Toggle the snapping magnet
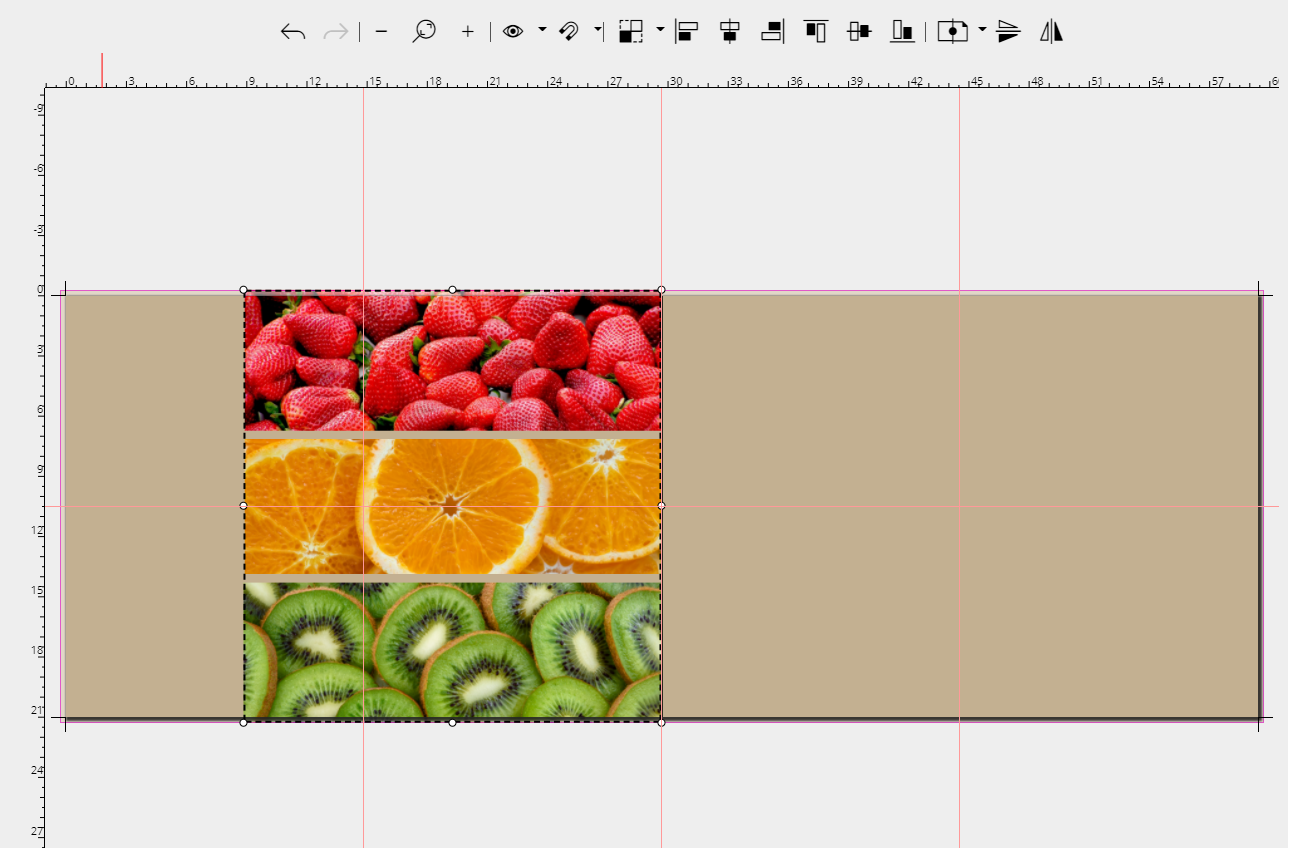 point(567,31)
